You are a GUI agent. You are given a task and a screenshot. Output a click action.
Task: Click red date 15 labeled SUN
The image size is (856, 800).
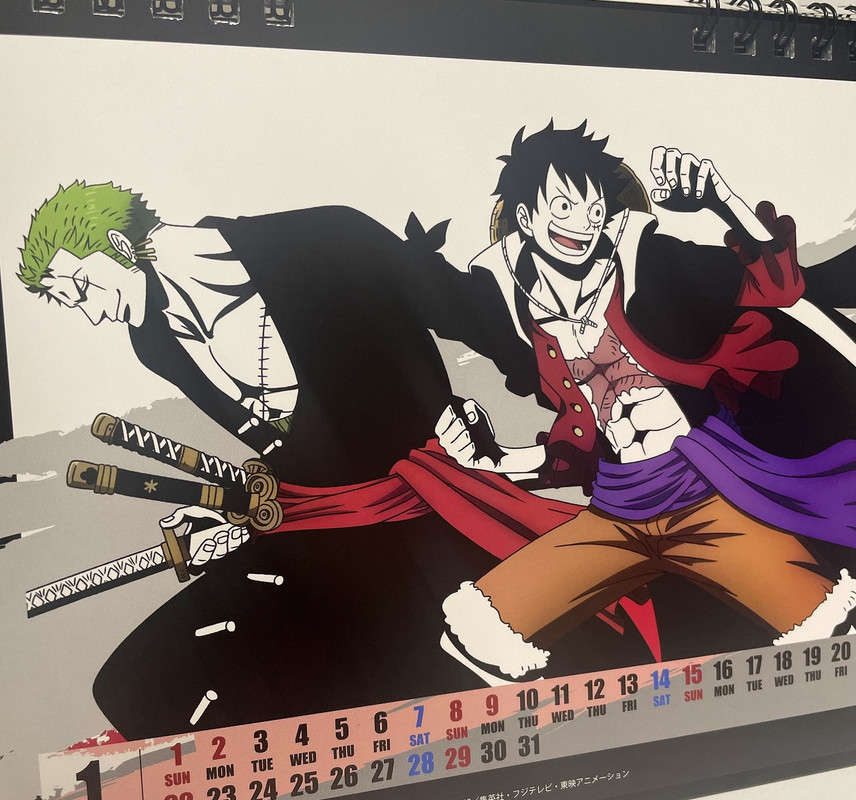[x=693, y=675]
